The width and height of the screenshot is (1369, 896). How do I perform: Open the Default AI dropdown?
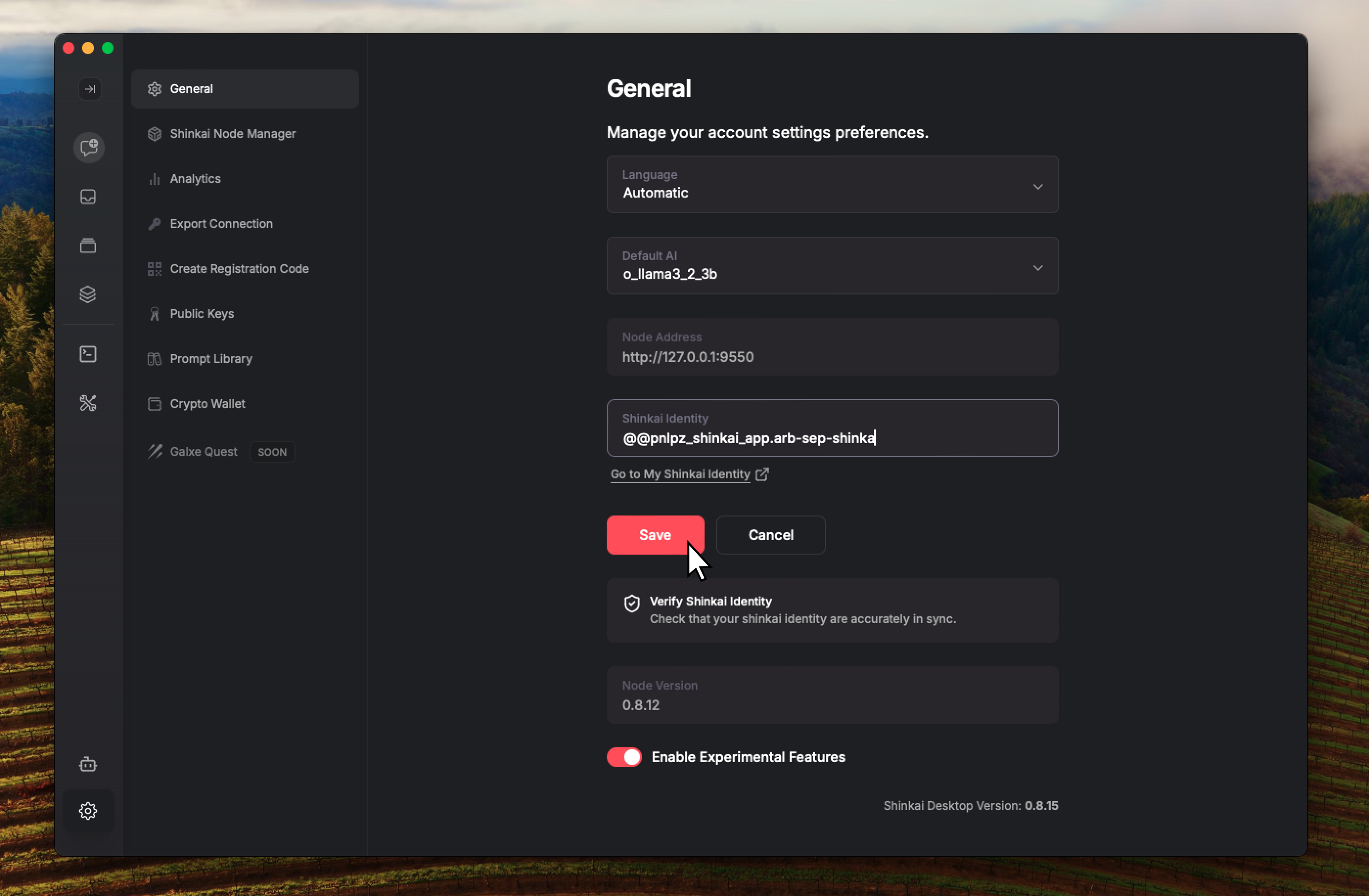click(832, 266)
